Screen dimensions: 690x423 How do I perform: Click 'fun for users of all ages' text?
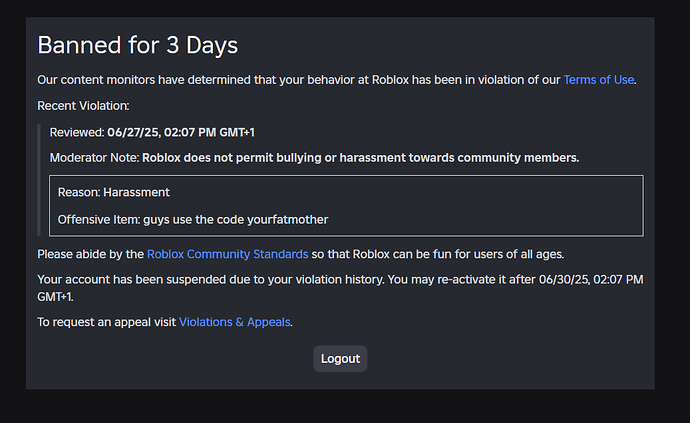tap(499, 254)
